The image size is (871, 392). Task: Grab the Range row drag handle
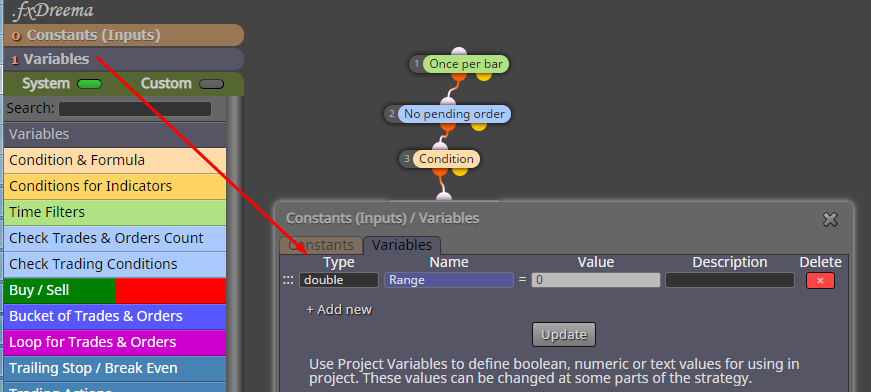288,280
